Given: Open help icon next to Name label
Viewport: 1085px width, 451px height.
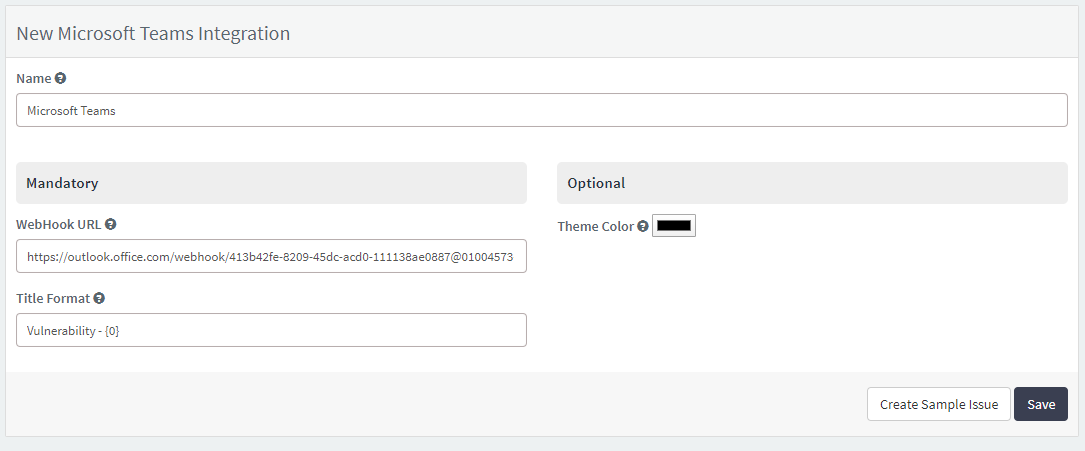Looking at the screenshot, I should [x=60, y=78].
